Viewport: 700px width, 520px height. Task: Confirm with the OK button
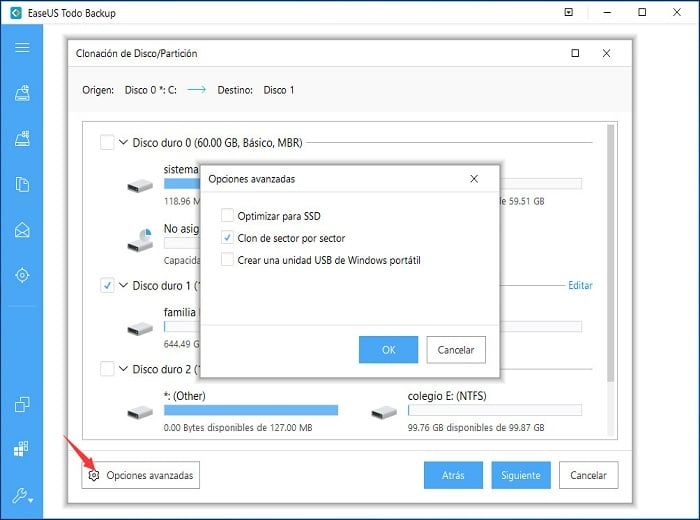pos(388,349)
